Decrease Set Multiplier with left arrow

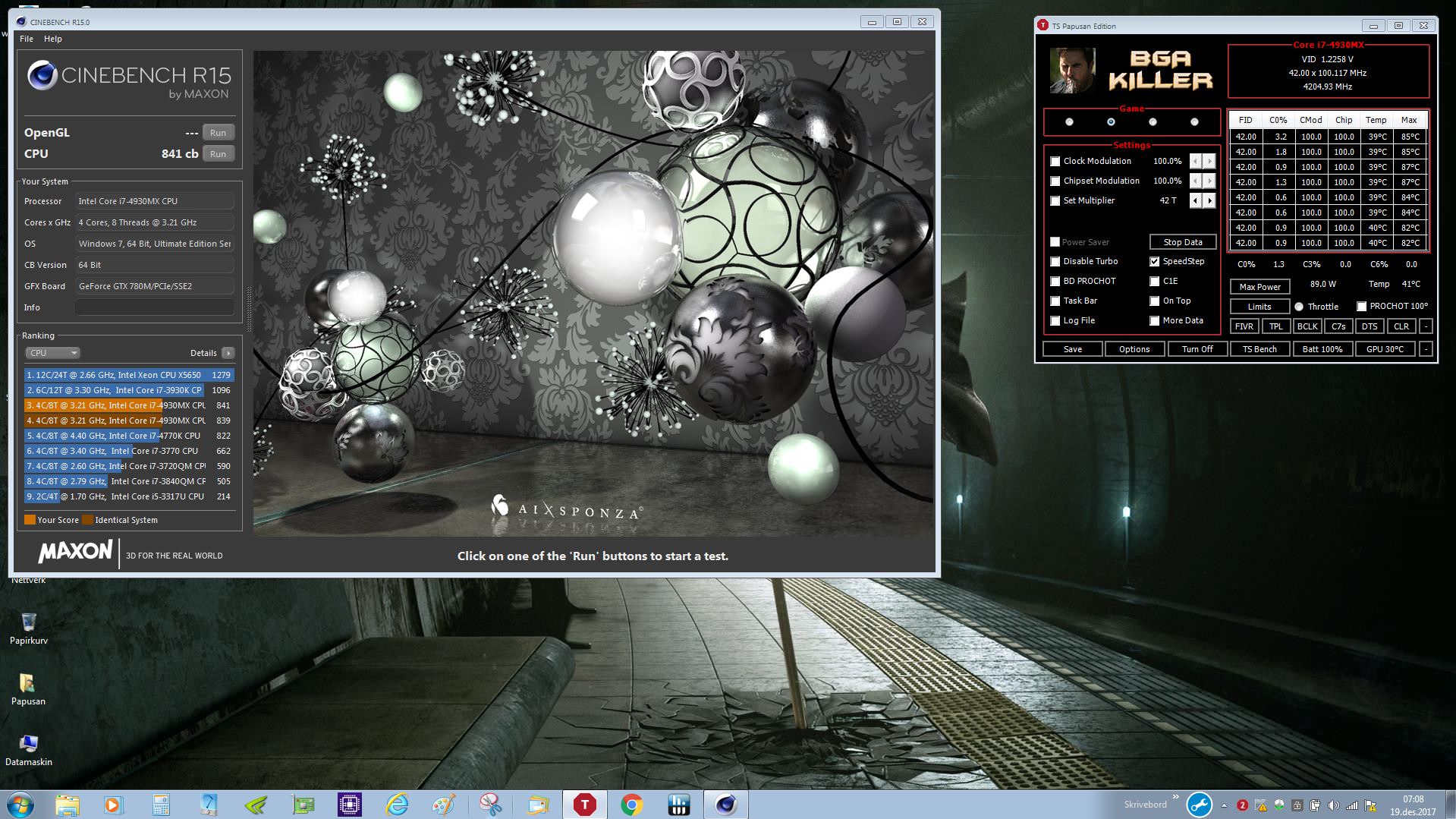[x=1196, y=200]
